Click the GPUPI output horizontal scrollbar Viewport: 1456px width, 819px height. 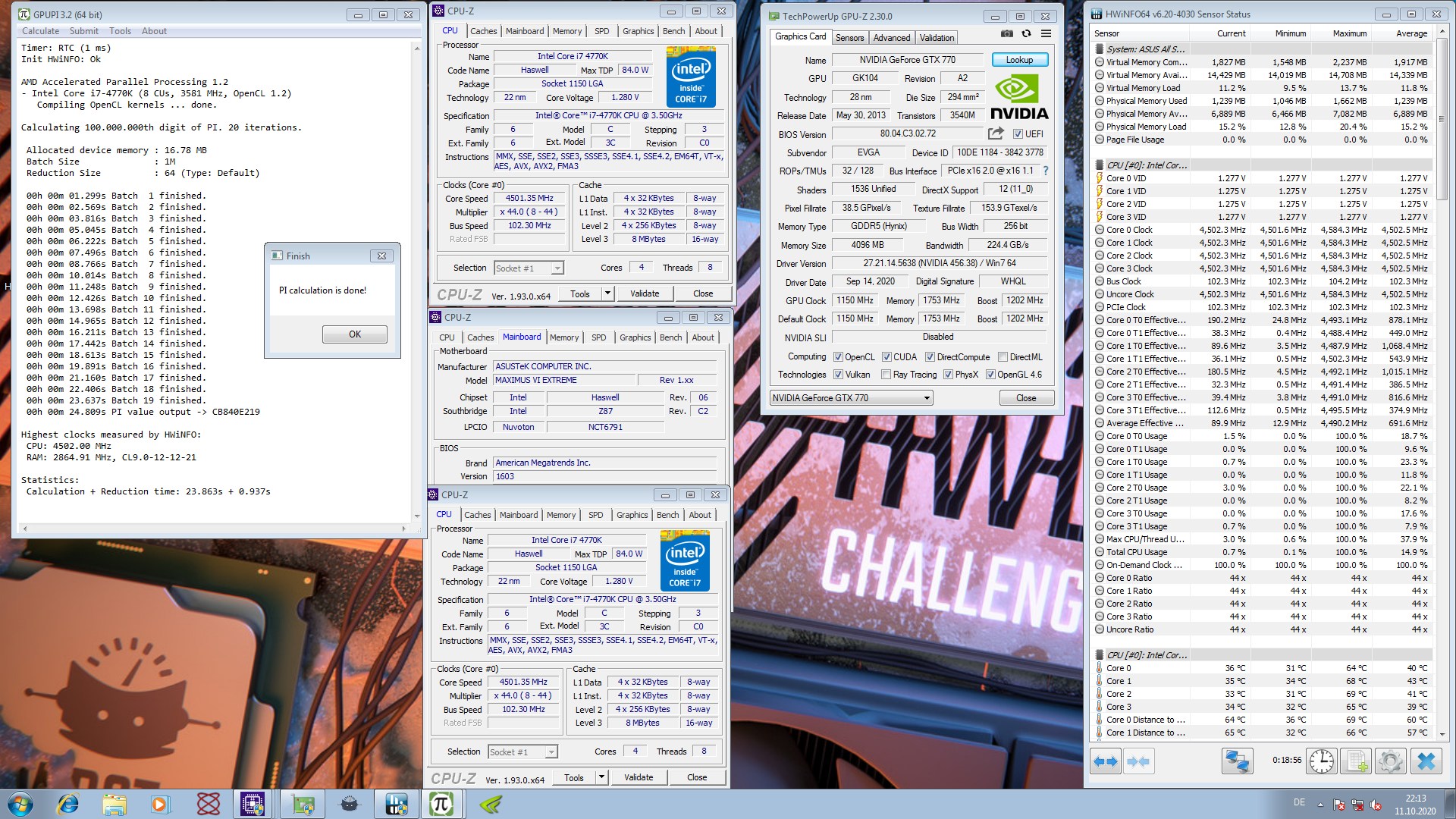[x=215, y=529]
